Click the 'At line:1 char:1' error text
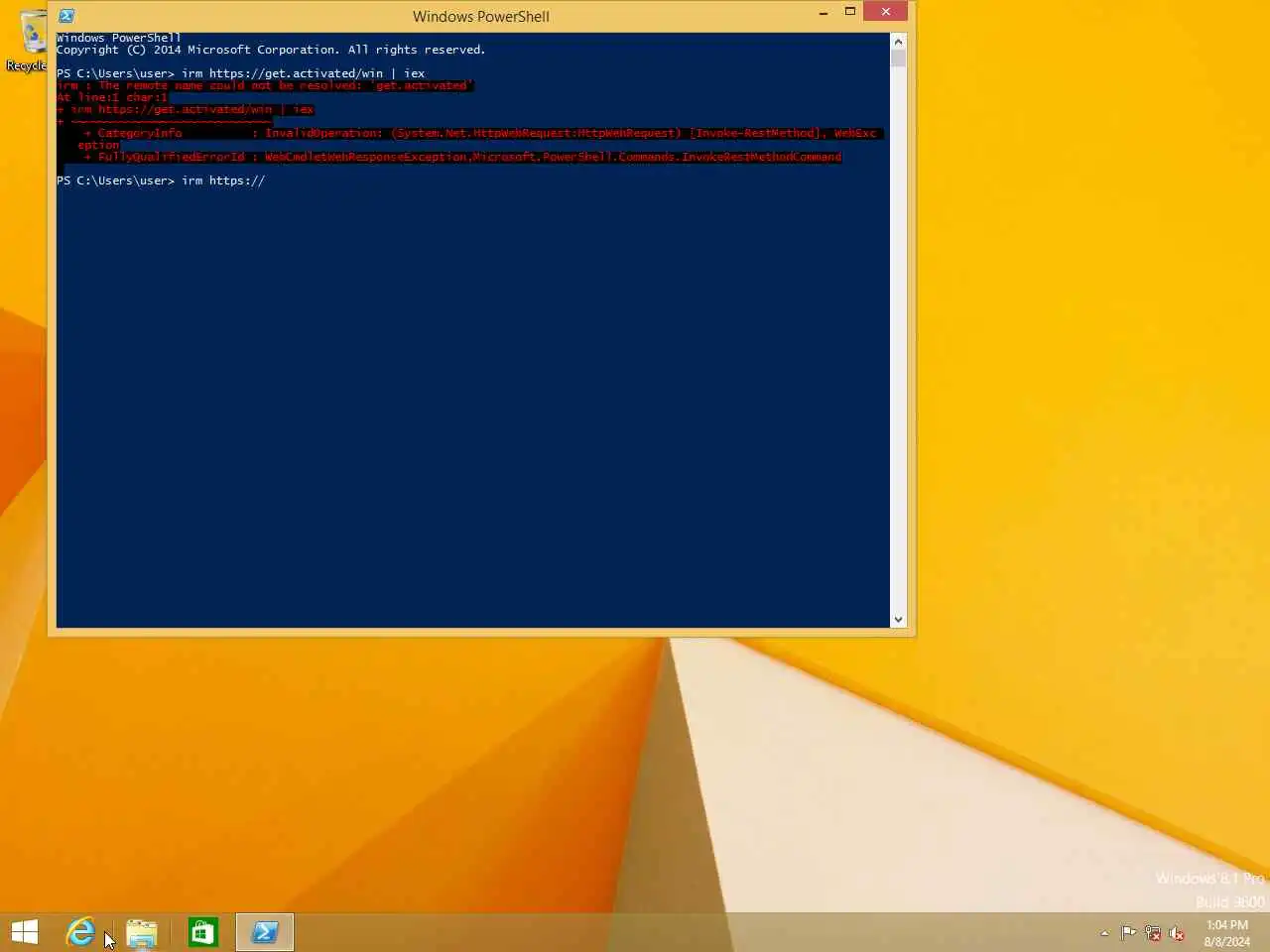This screenshot has height=952, width=1270. click(112, 97)
